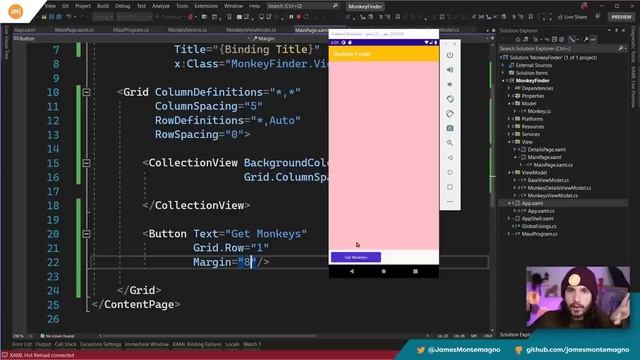Viewport: 640px width, 360px height.
Task: Click the account profile avatar
Action: tap(584, 6)
